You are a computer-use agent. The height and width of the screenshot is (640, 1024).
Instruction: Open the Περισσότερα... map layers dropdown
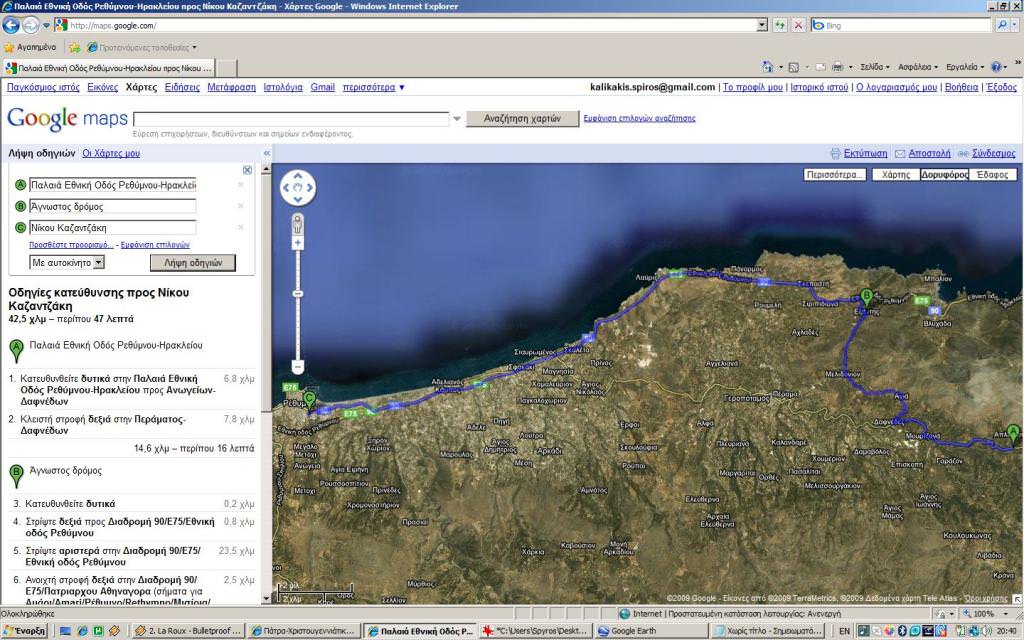click(x=835, y=174)
